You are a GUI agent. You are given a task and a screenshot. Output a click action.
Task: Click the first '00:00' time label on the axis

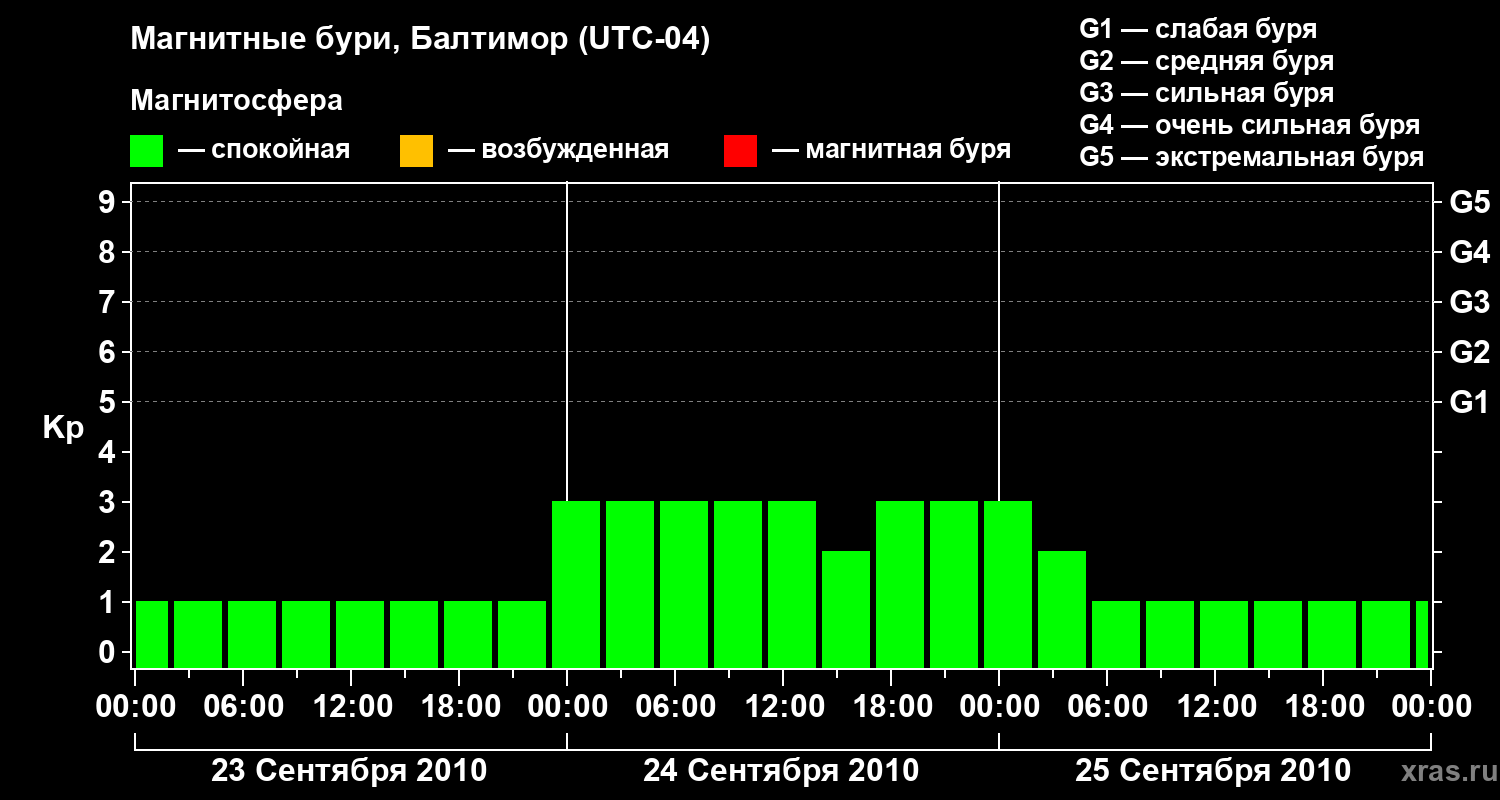point(136,707)
